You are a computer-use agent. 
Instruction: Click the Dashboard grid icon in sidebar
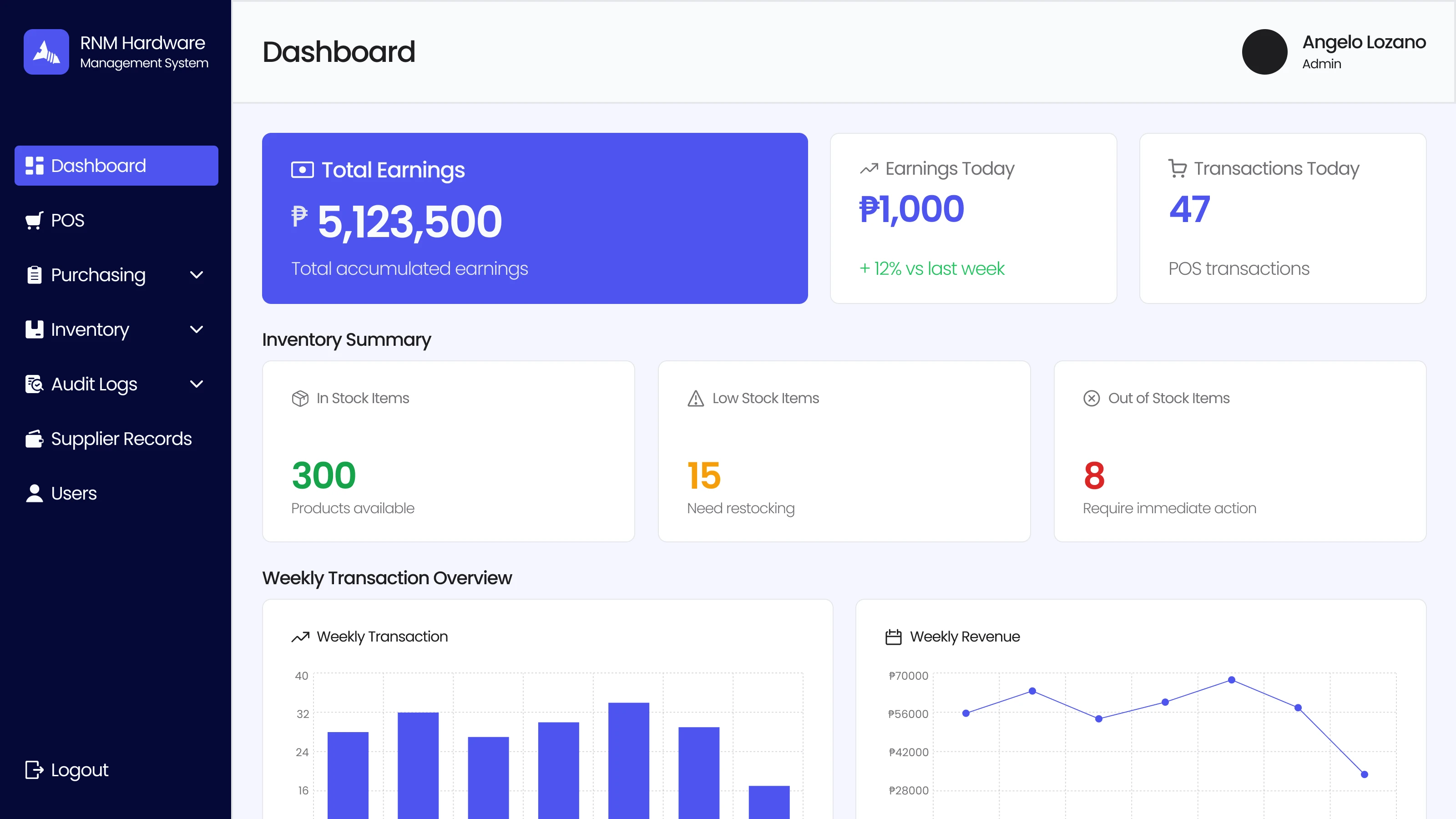coord(35,166)
